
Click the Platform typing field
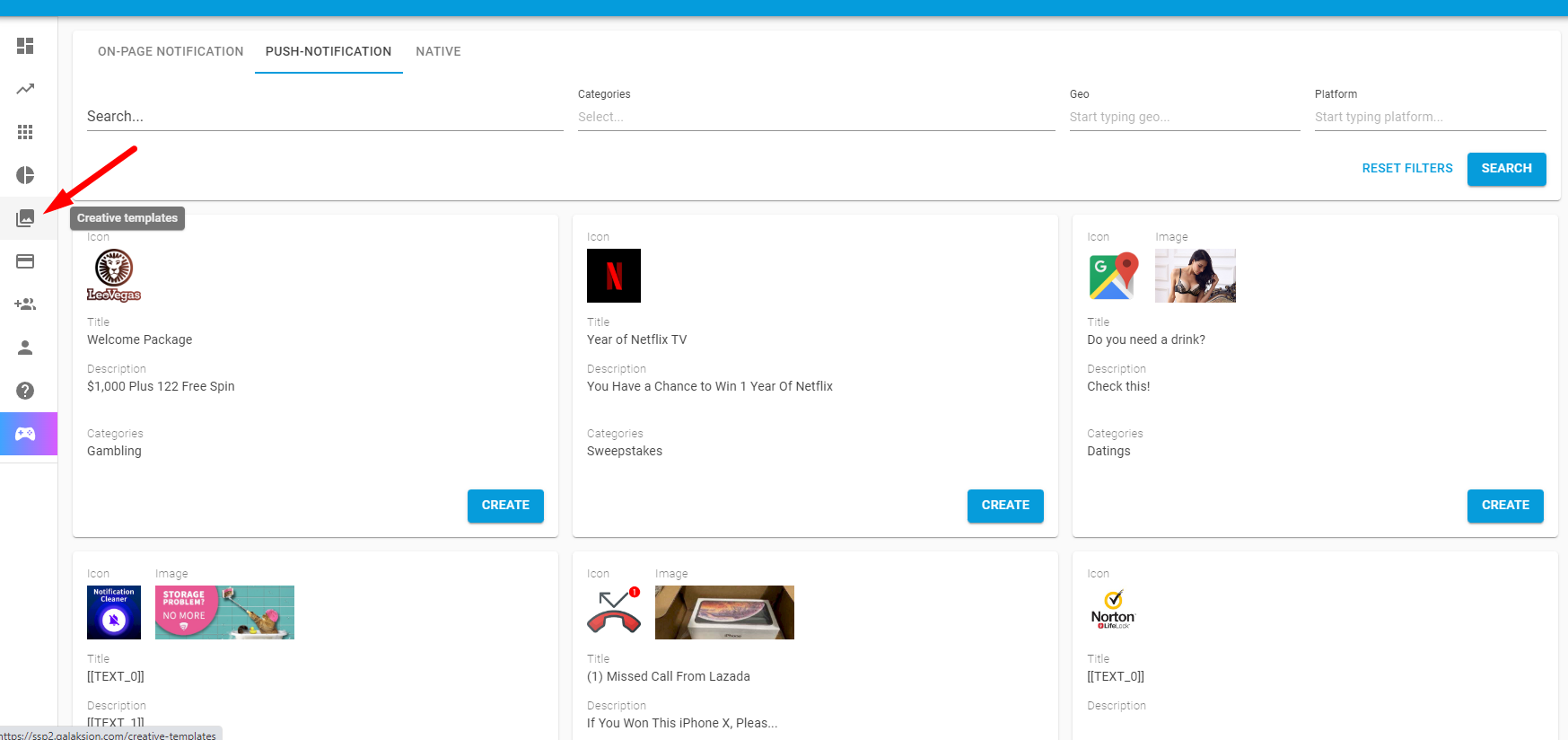coord(1430,117)
